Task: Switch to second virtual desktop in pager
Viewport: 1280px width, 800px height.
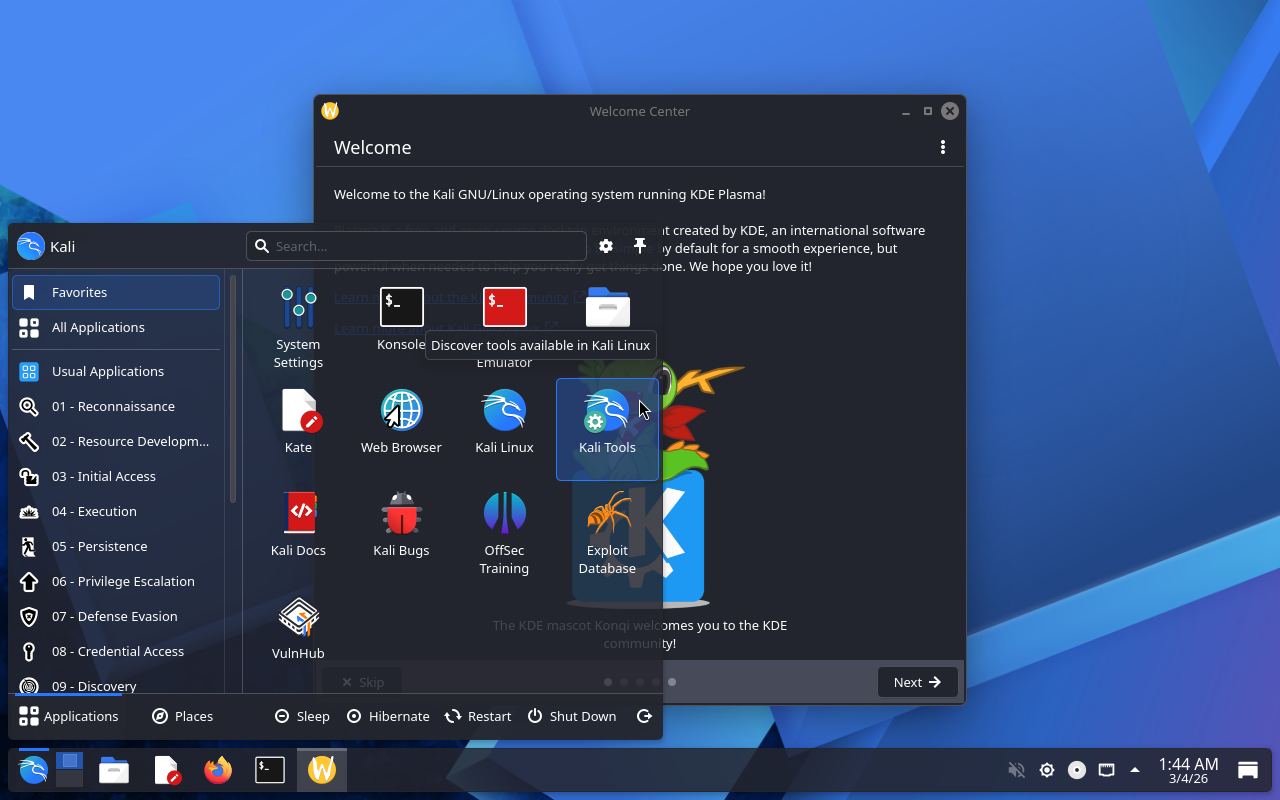Action: [69, 778]
